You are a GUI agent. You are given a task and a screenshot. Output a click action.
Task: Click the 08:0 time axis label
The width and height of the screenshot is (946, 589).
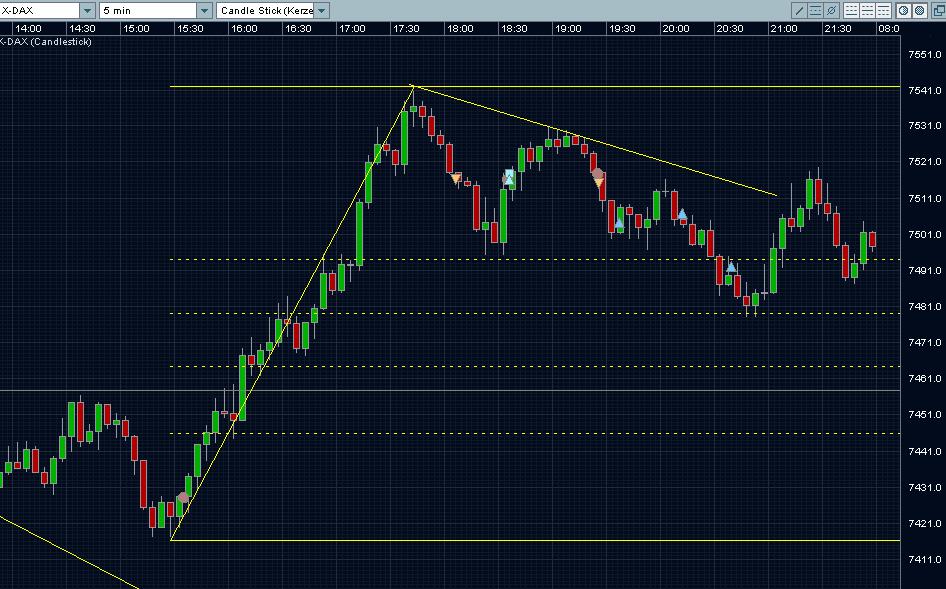click(889, 28)
